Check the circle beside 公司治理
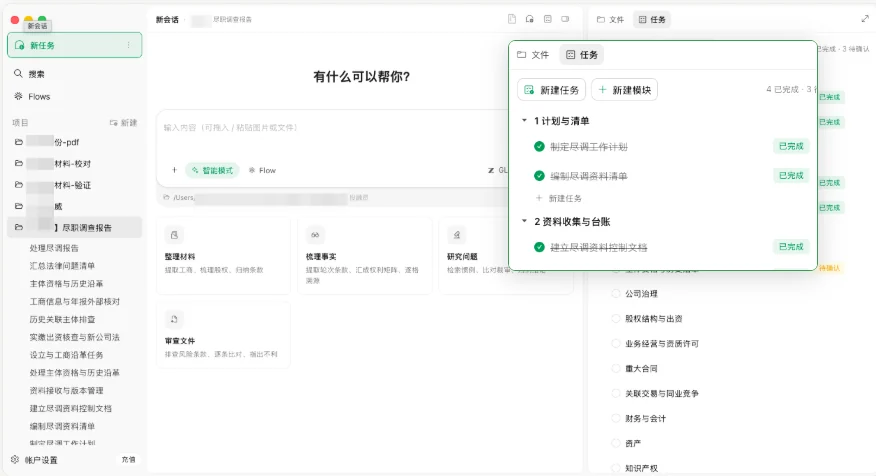This screenshot has width=876, height=476. [x=616, y=293]
